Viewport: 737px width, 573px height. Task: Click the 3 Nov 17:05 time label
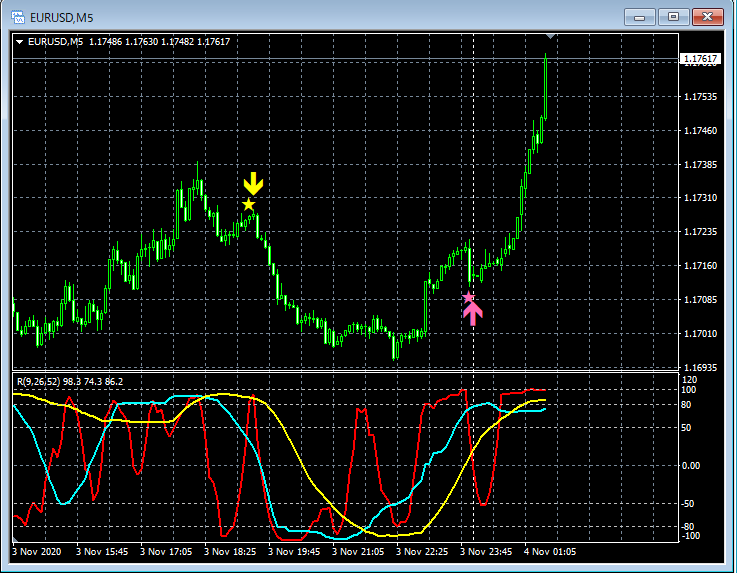pos(166,552)
